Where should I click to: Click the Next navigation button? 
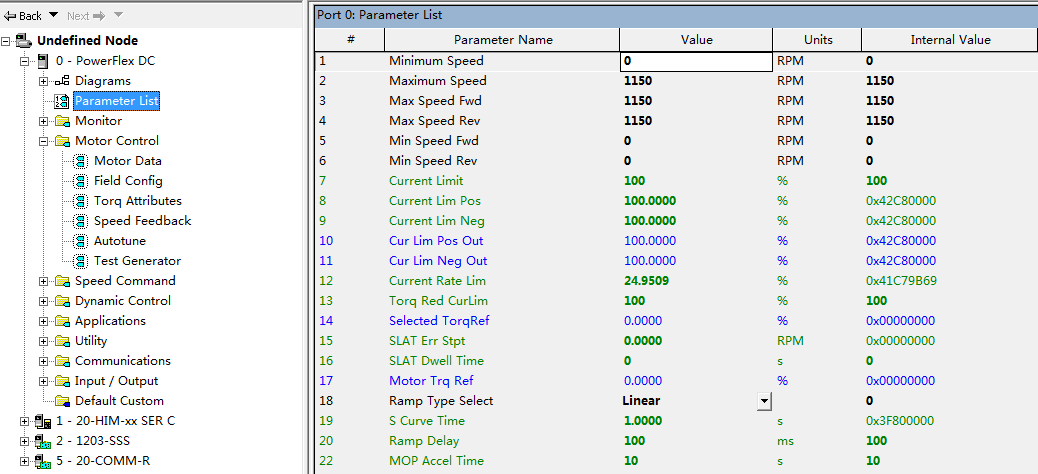(x=85, y=15)
